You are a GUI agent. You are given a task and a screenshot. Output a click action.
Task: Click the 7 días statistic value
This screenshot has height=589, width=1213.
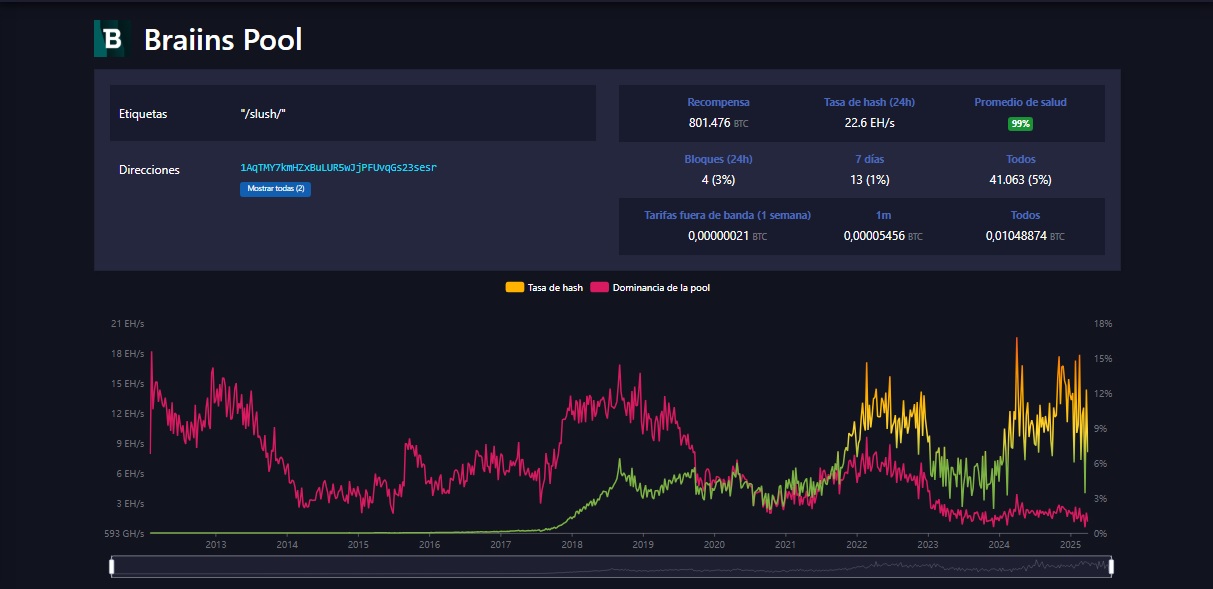tap(868, 180)
